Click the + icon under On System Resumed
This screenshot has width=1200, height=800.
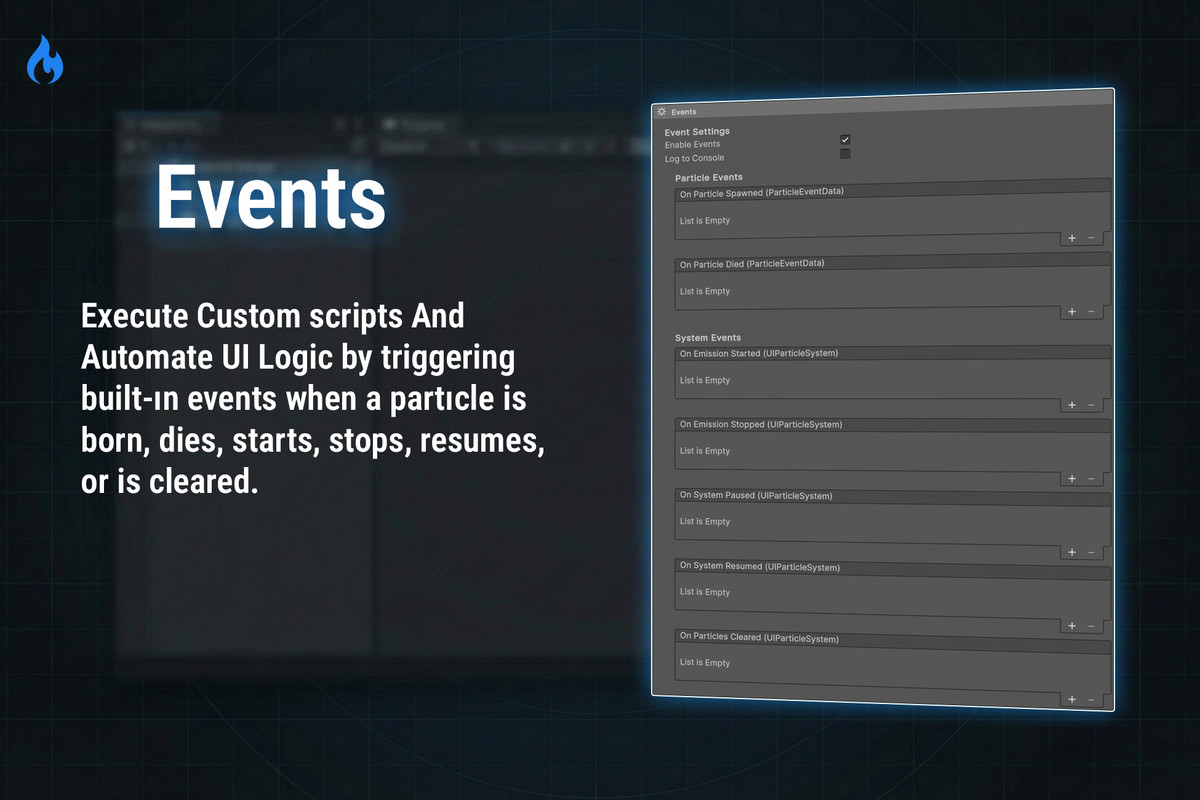[1071, 625]
